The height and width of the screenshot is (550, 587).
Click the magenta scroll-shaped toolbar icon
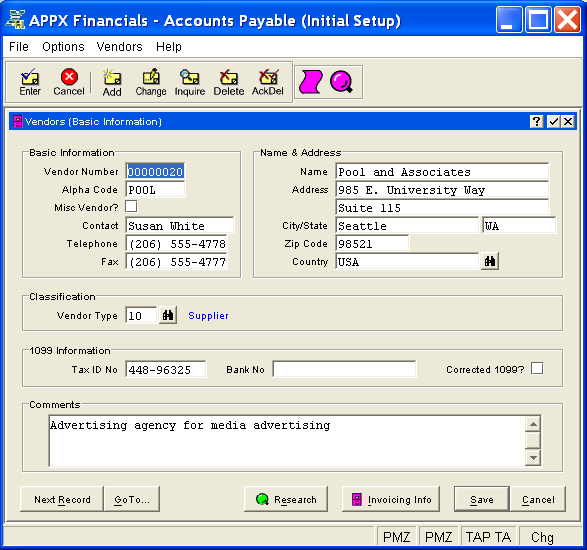(311, 82)
